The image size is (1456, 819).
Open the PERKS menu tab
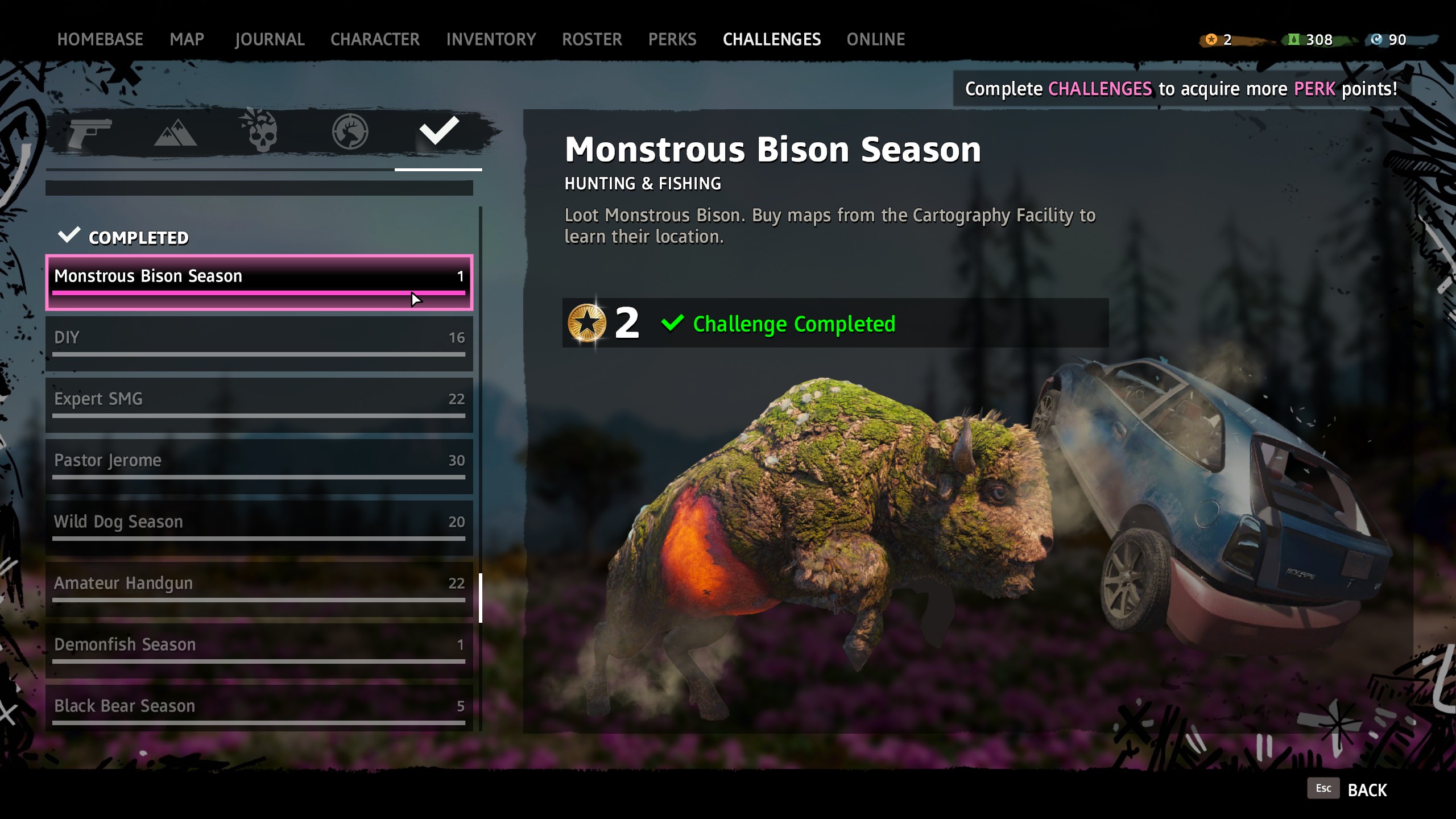(672, 39)
